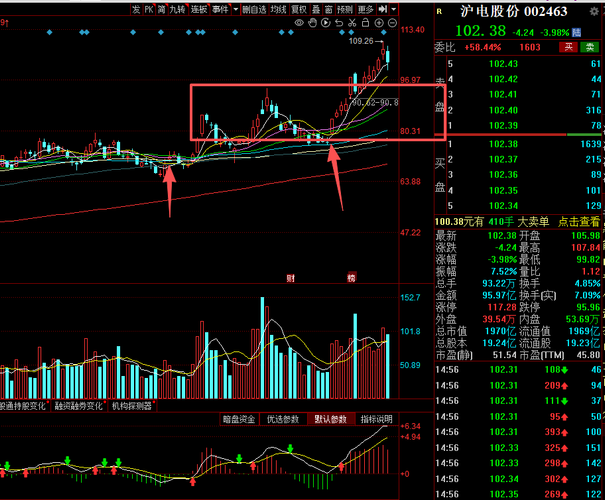The width and height of the screenshot is (605, 500).
Task: Open the 九转 indicator
Action: (178, 9)
